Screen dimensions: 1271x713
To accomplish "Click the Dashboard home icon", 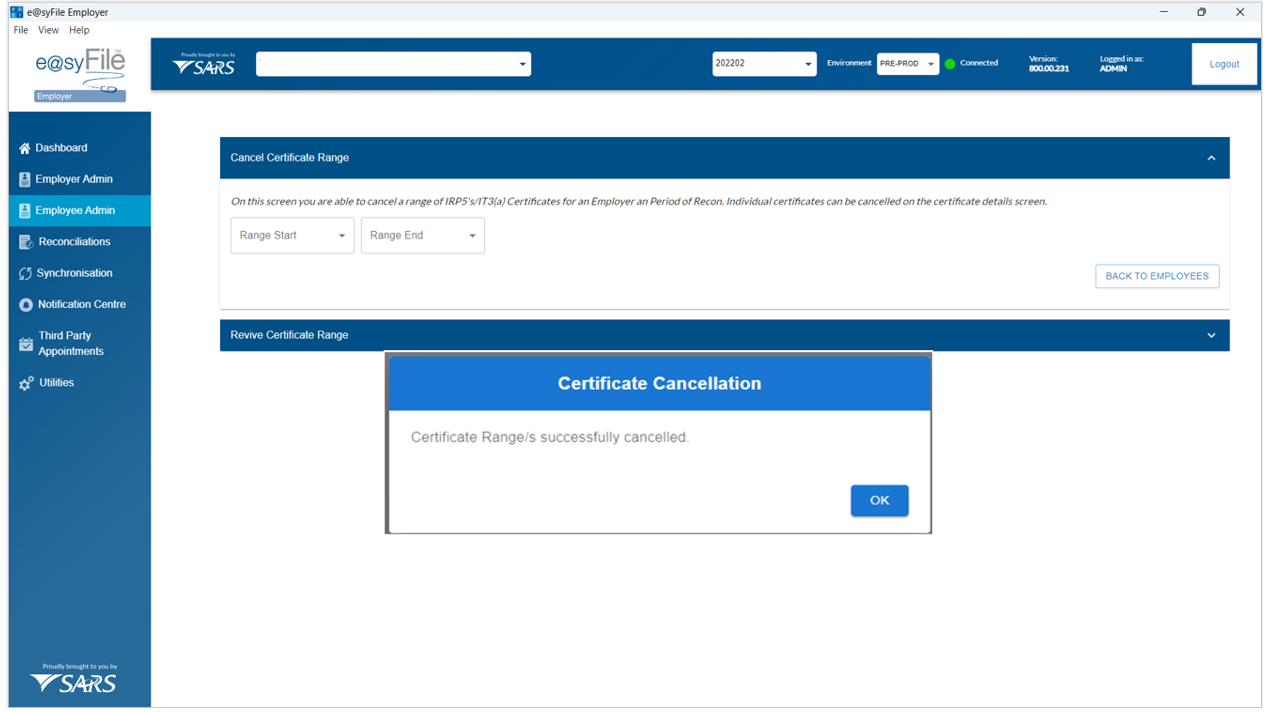I will (x=25, y=148).
